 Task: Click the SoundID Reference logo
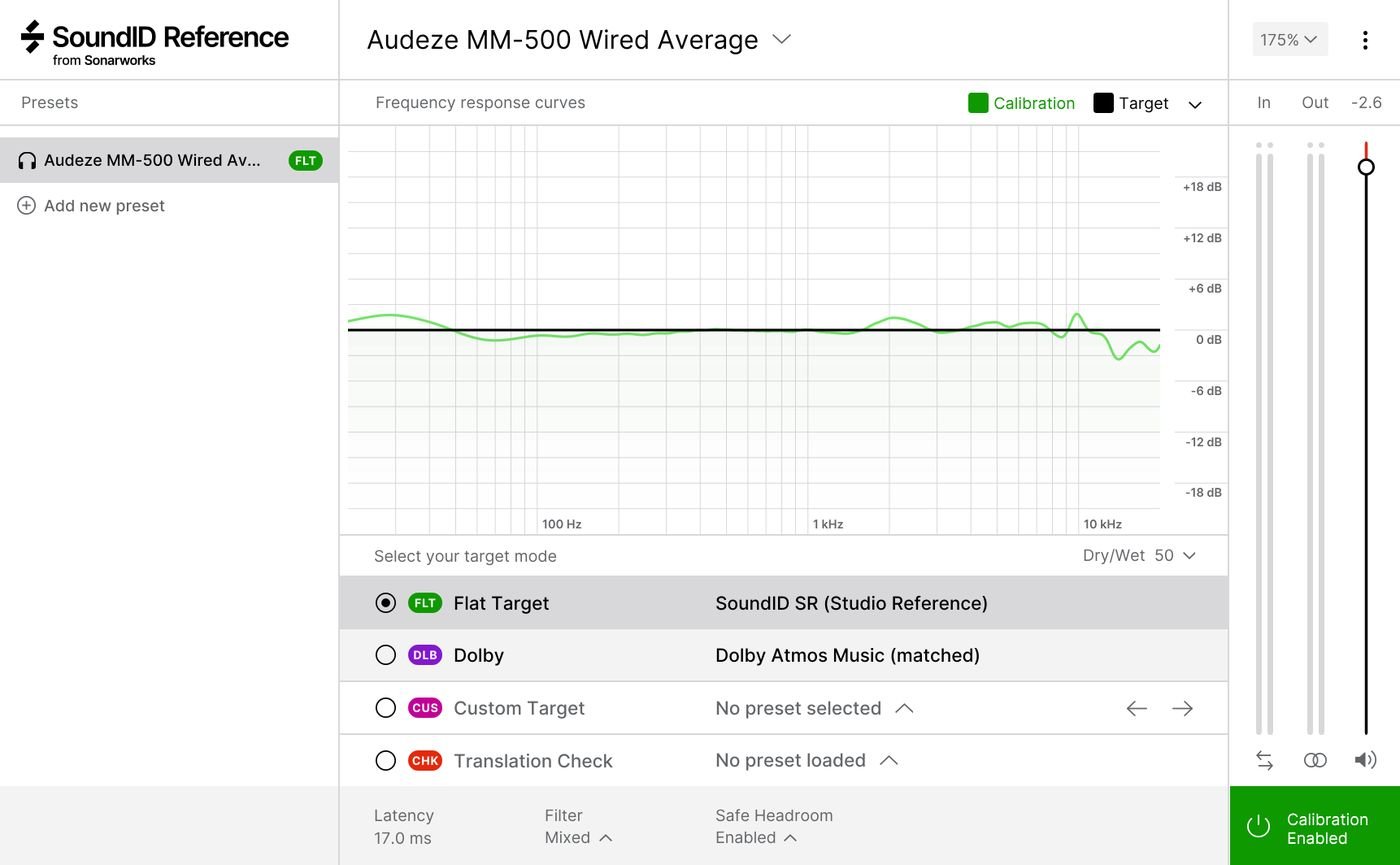[155, 42]
